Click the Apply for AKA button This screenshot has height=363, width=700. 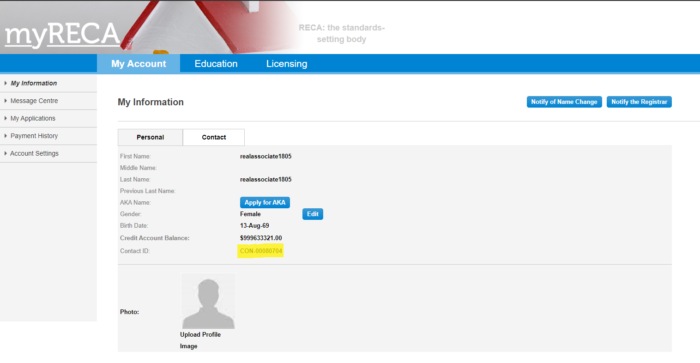[x=265, y=203]
